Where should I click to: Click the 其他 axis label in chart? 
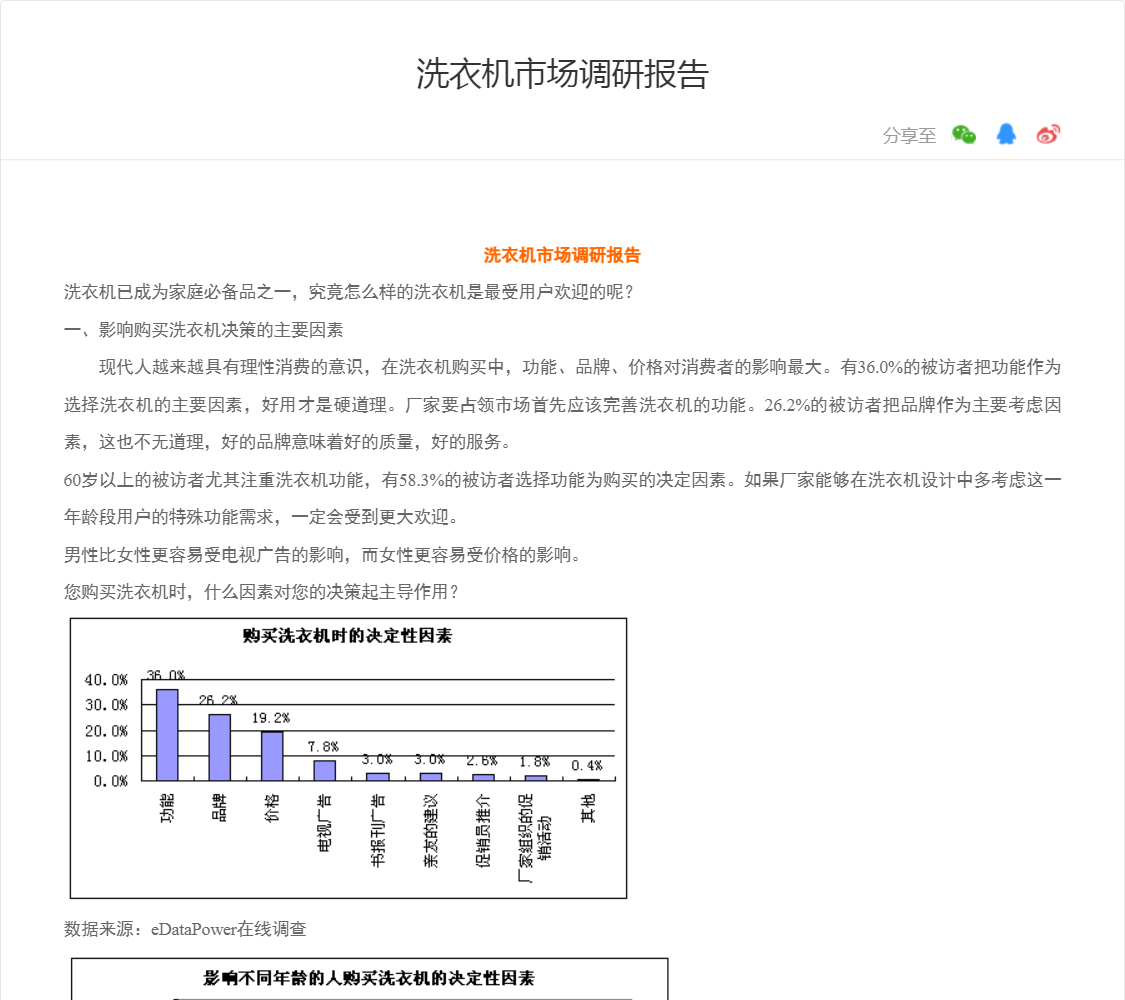tap(588, 808)
